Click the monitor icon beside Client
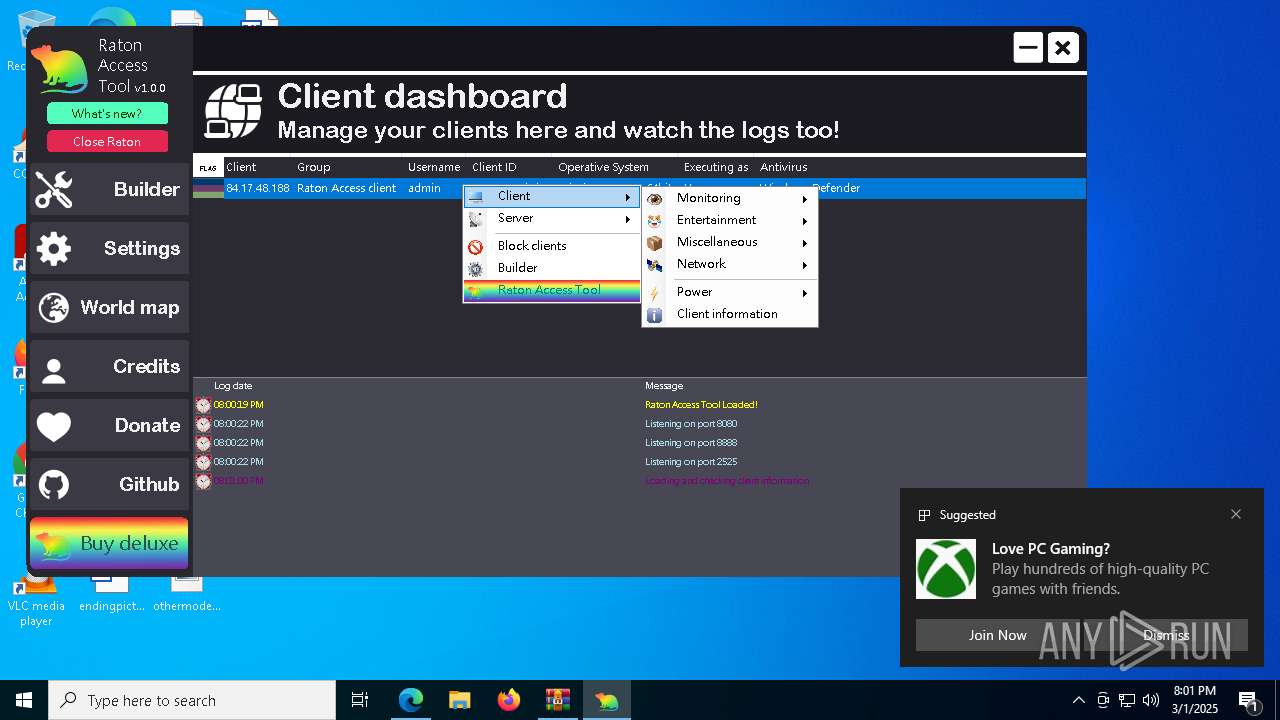The height and width of the screenshot is (720, 1280). [476, 197]
